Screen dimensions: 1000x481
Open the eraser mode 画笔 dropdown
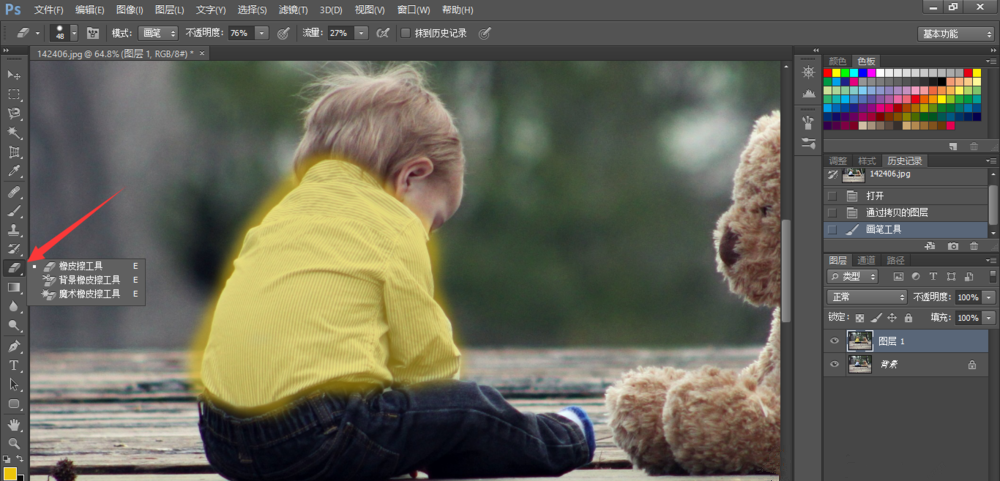point(159,33)
